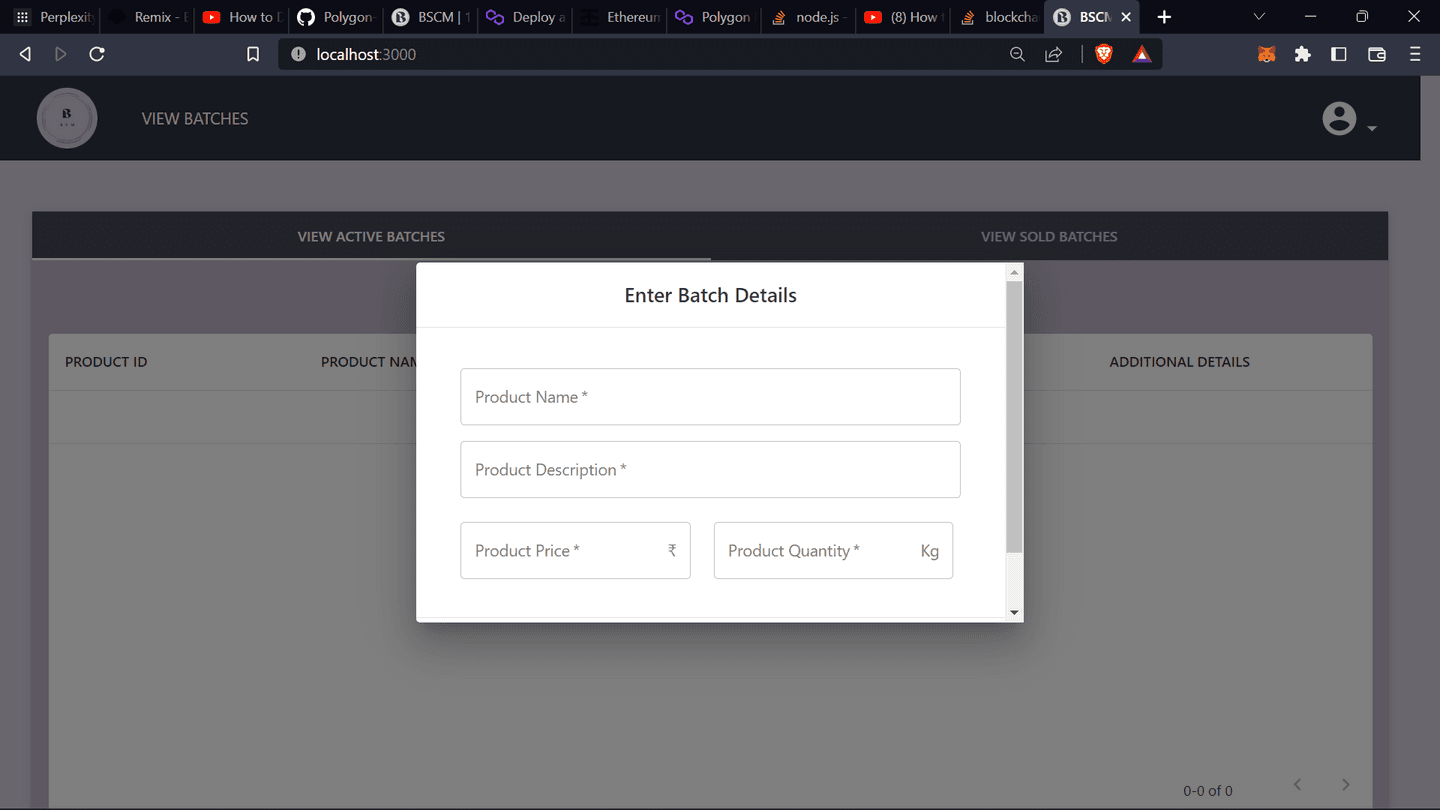The width and height of the screenshot is (1440, 810).
Task: Switch to the Deploy a browser tab
Action: (526, 17)
